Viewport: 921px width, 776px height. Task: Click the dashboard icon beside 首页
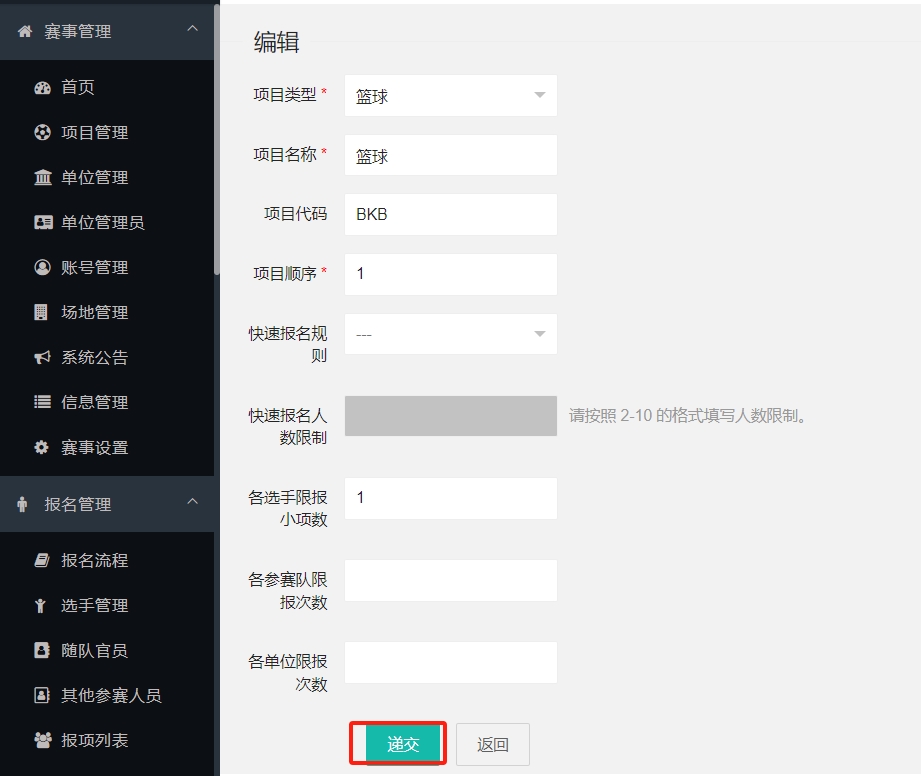click(42, 88)
